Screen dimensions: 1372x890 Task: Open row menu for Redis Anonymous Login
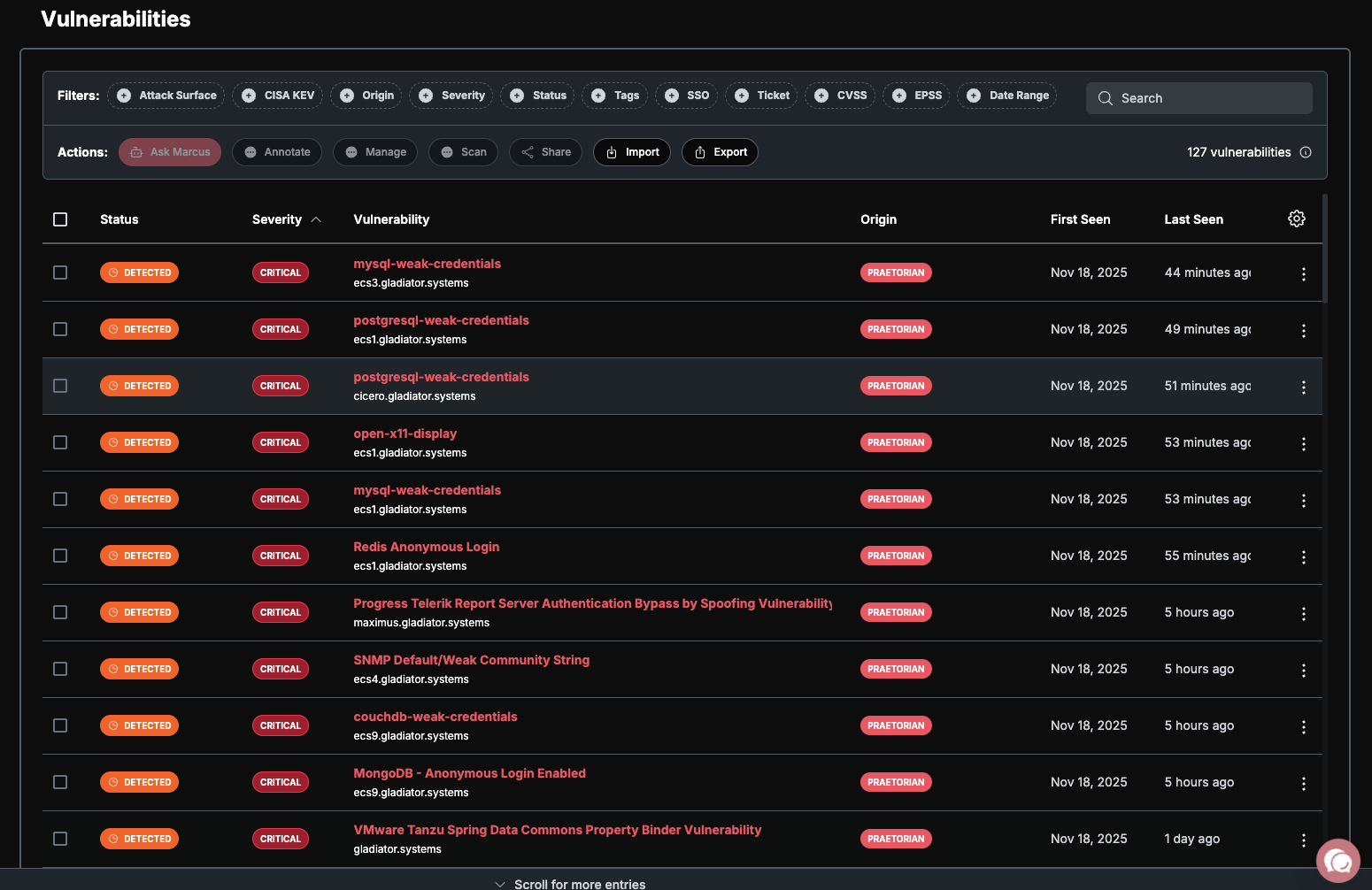[1304, 557]
